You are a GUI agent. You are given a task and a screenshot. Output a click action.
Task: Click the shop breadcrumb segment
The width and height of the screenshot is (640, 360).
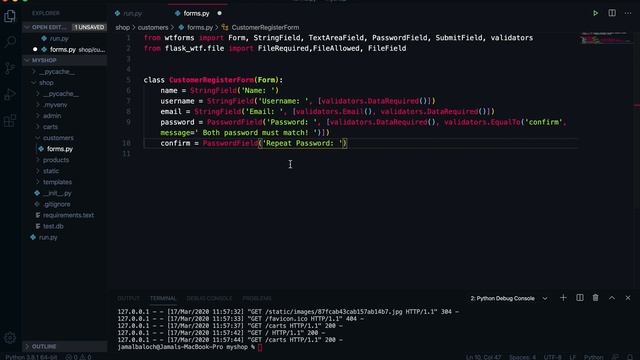(122, 27)
